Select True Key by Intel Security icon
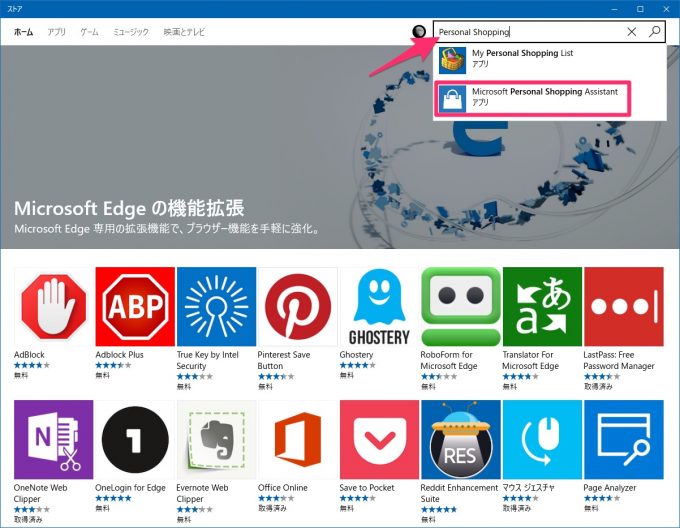 tap(216, 306)
